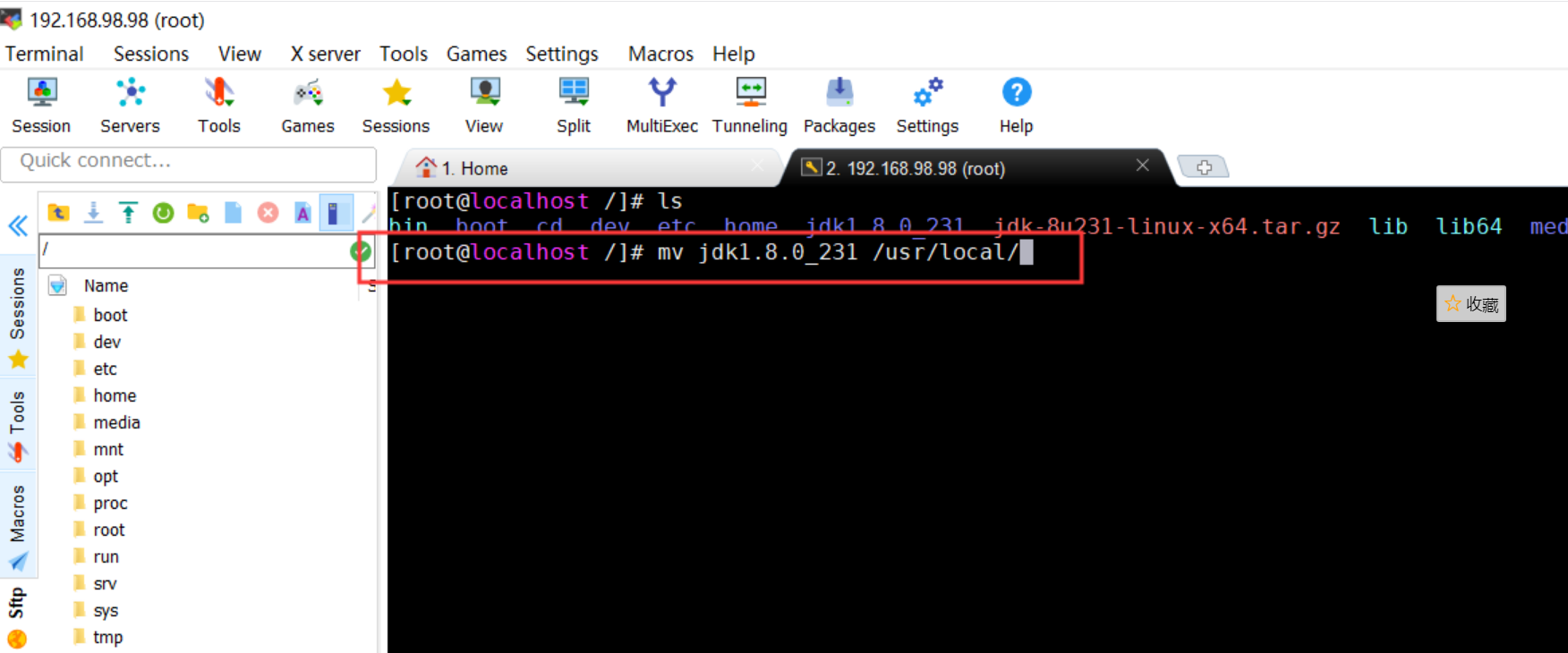The height and width of the screenshot is (653, 1568).
Task: Create a new folder in SFTP panel
Action: pyautogui.click(x=198, y=212)
